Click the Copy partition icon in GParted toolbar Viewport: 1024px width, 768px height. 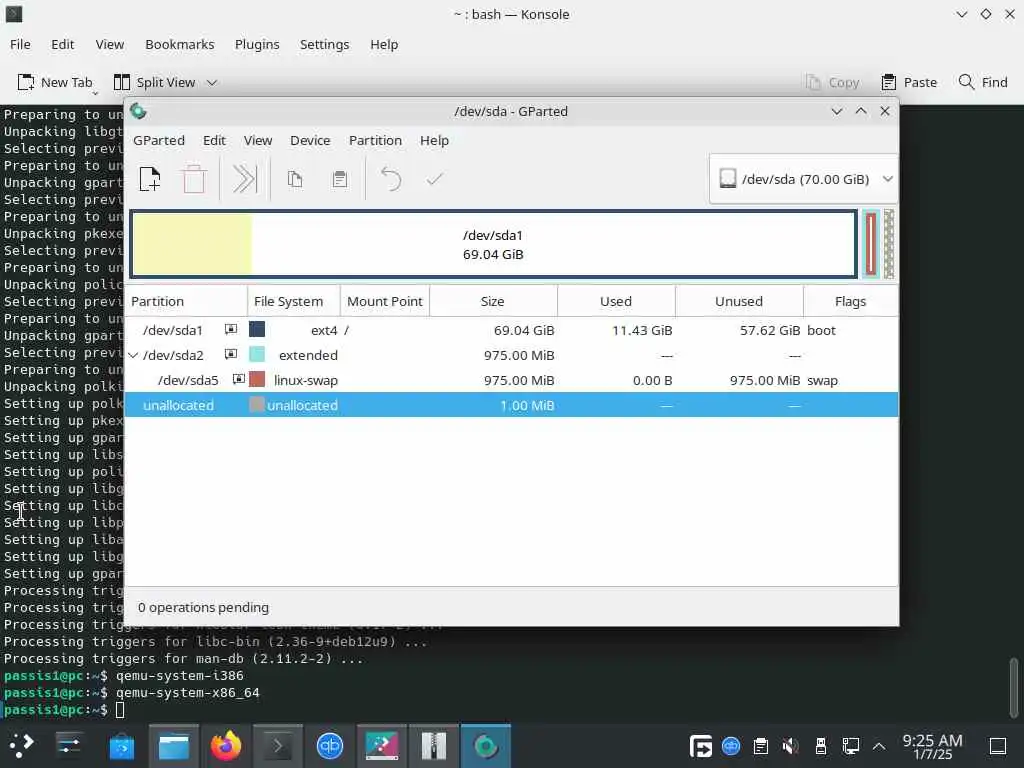pos(295,179)
